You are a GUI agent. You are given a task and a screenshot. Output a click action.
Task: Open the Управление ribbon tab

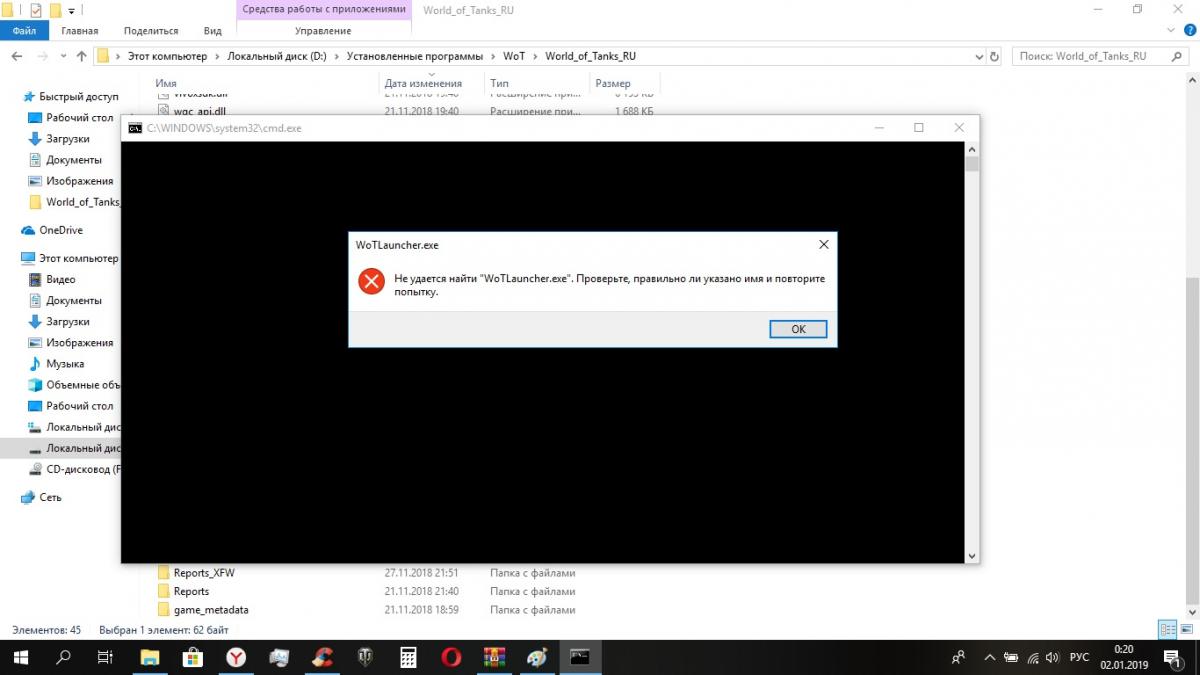pyautogui.click(x=323, y=31)
